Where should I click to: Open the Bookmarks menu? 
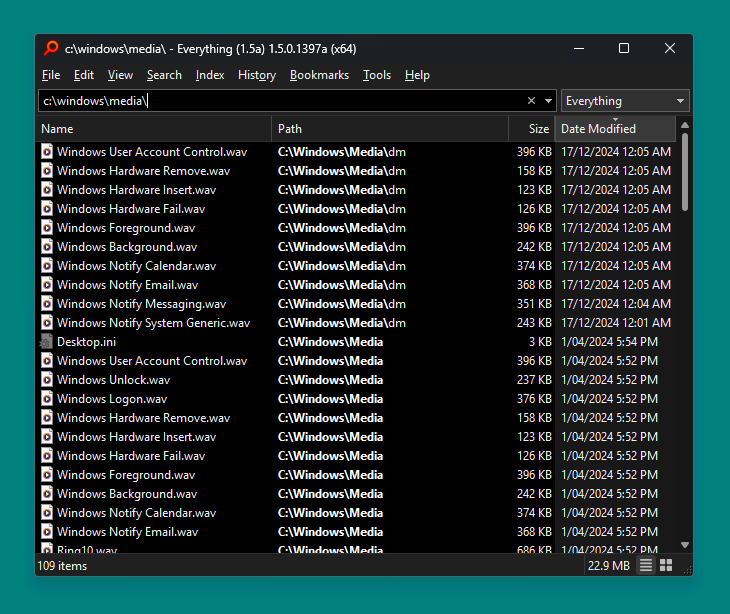pos(319,75)
